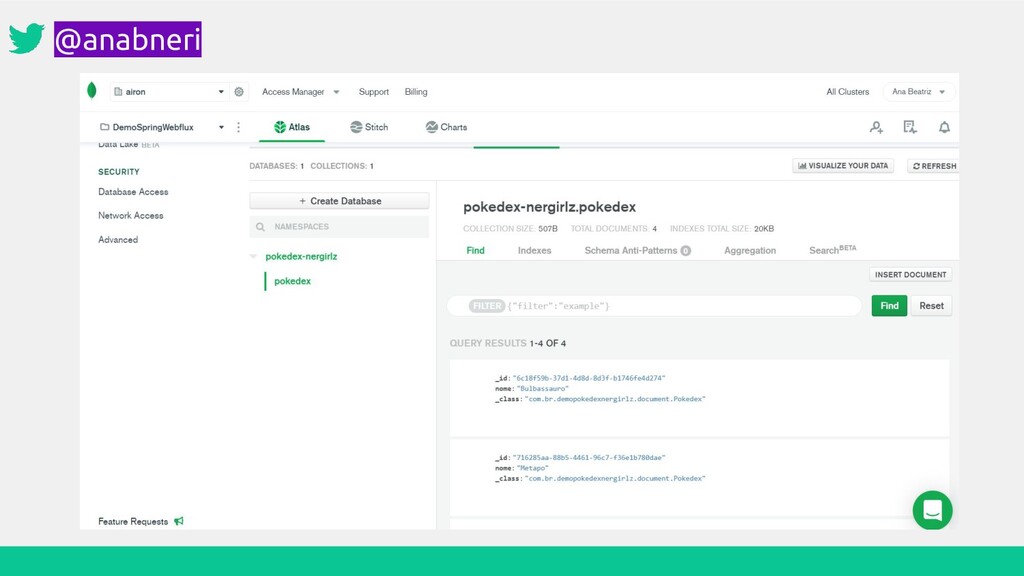Click the Refresh button

(x=934, y=166)
